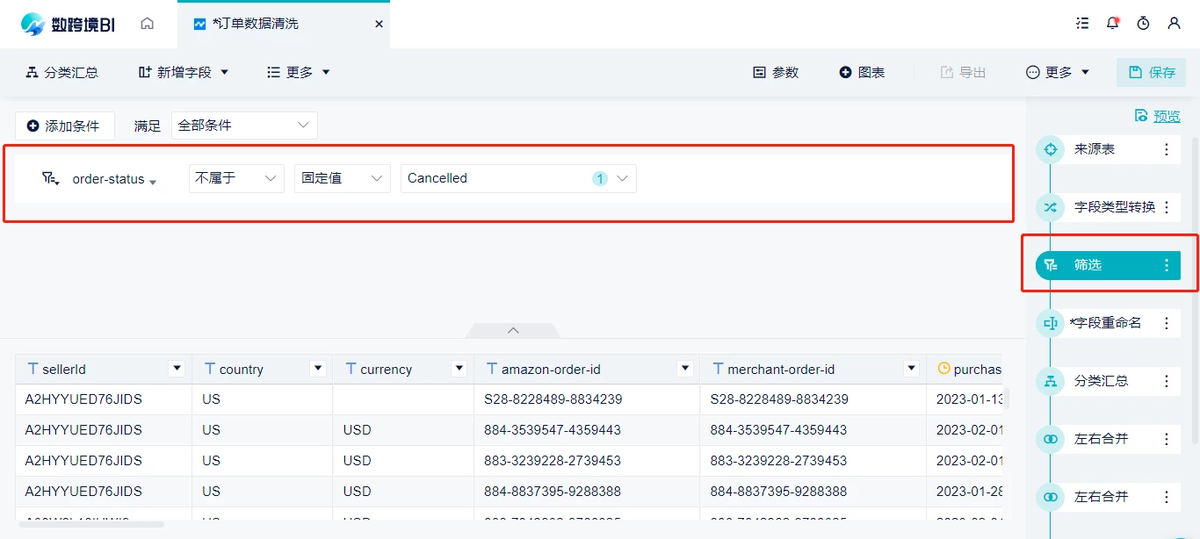This screenshot has height=539, width=1200.
Task: Open 字段类型转换 step options menu
Action: pyautogui.click(x=1166, y=208)
